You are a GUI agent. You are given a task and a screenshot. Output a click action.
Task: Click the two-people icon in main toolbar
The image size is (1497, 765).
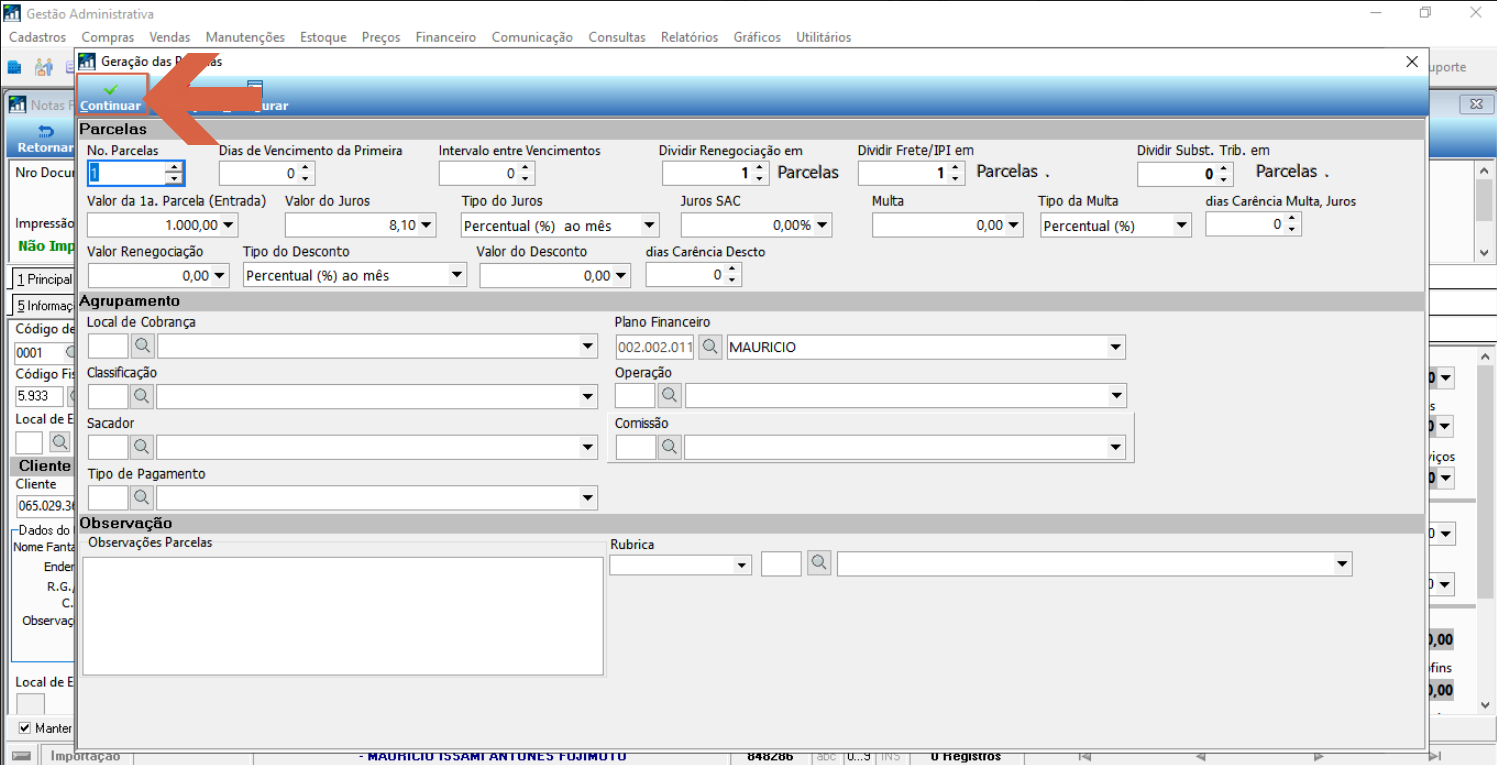pyautogui.click(x=44, y=67)
